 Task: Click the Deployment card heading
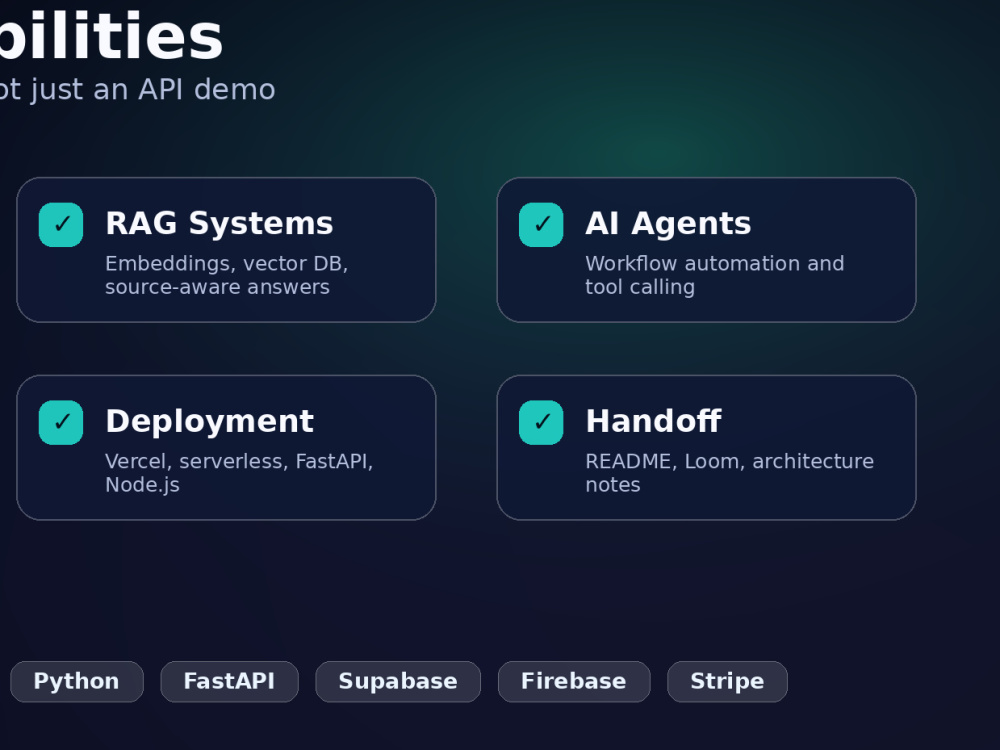[x=210, y=422]
